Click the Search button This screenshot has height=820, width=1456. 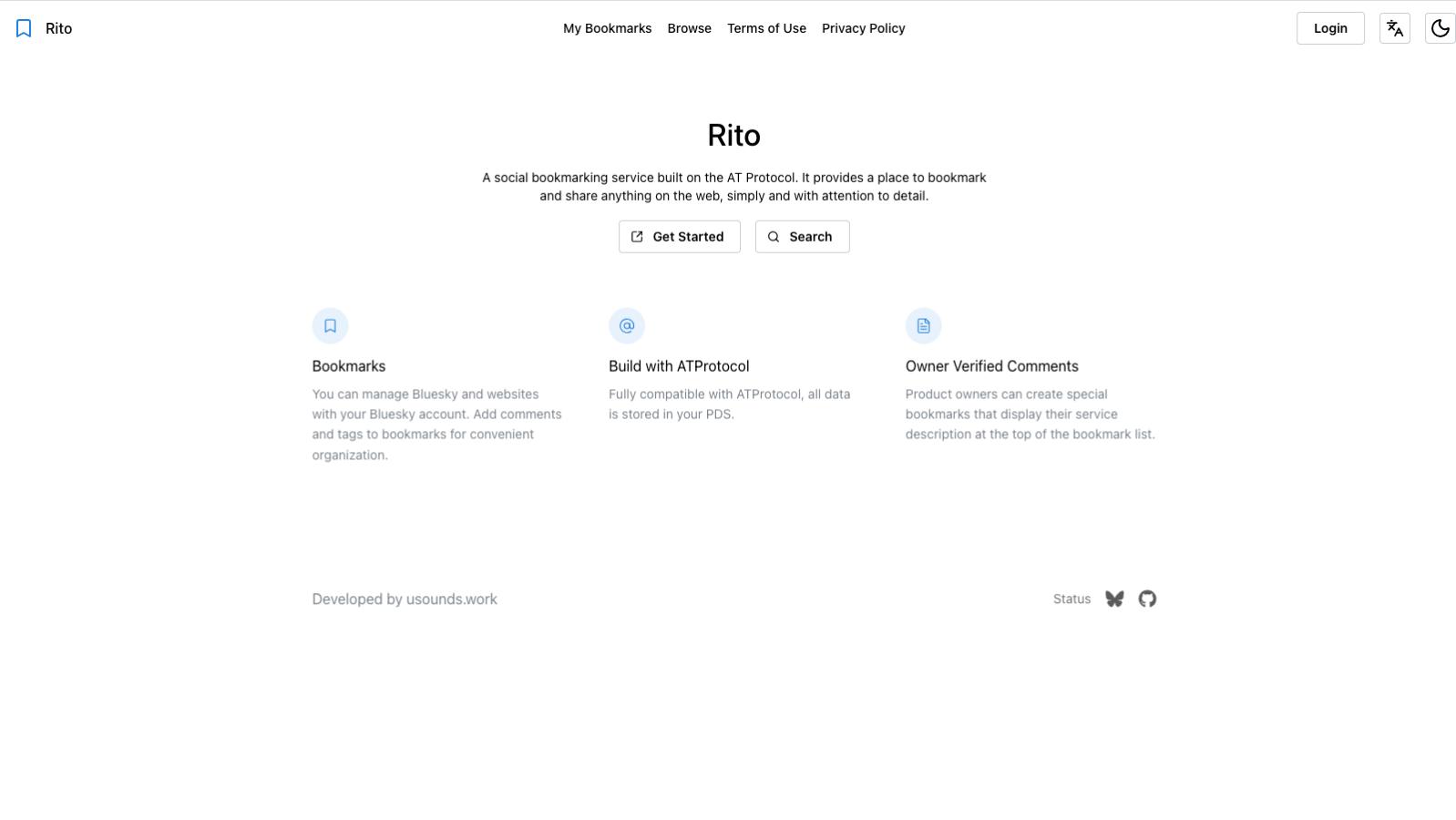click(803, 237)
